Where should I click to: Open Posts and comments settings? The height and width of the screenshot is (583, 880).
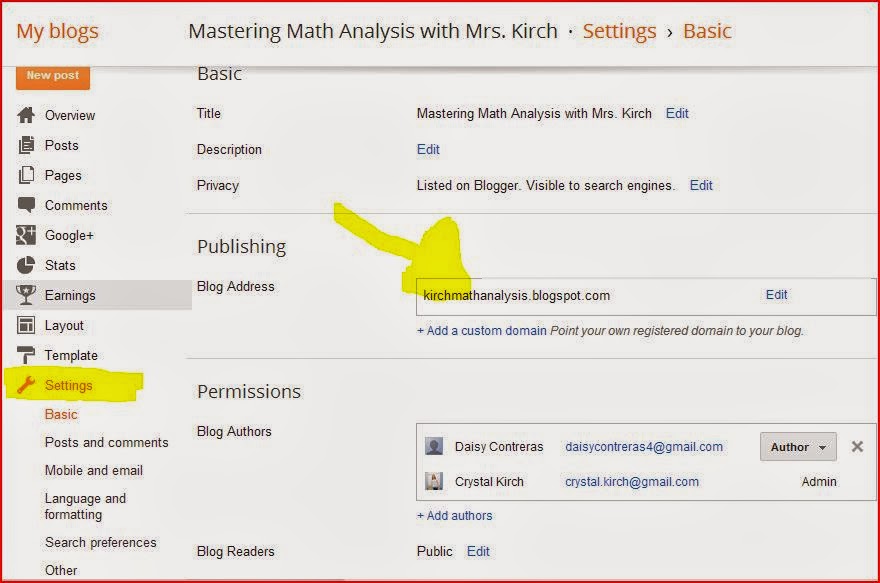pyautogui.click(x=106, y=442)
